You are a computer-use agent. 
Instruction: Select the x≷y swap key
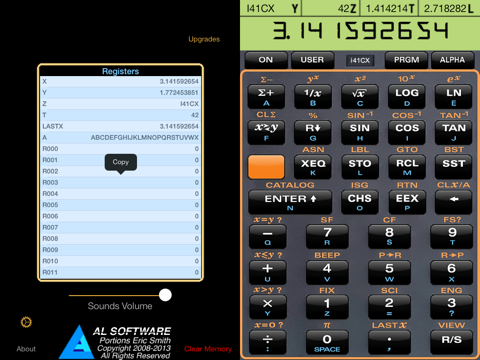(x=266, y=131)
